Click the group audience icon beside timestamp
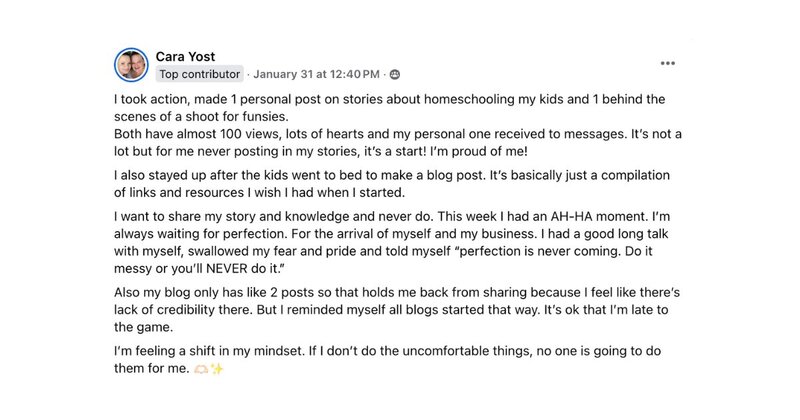800x420 pixels. point(394,75)
